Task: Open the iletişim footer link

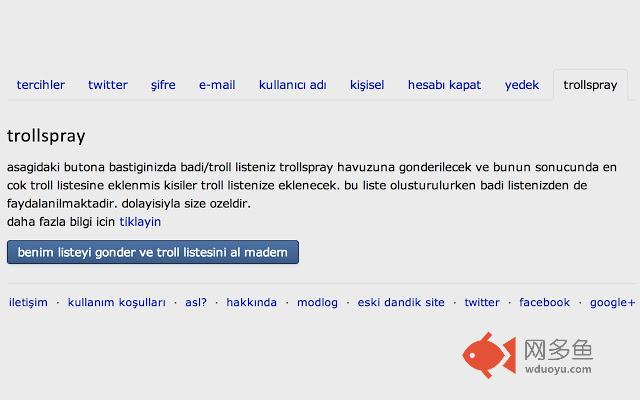Action: pyautogui.click(x=28, y=302)
